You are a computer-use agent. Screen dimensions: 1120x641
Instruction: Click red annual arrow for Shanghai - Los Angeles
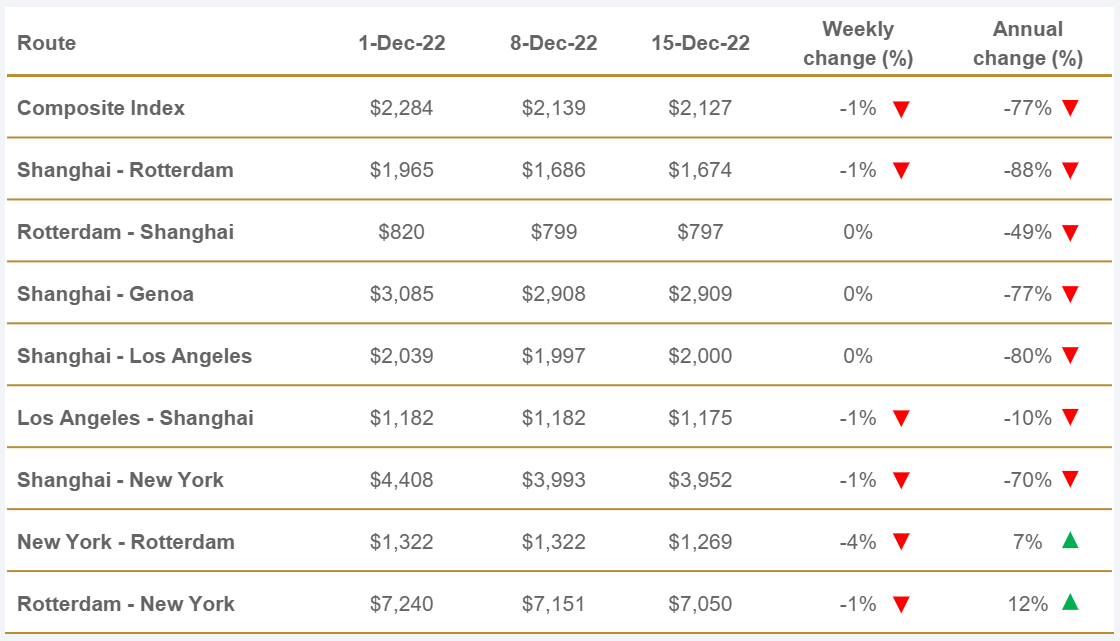click(x=1070, y=357)
